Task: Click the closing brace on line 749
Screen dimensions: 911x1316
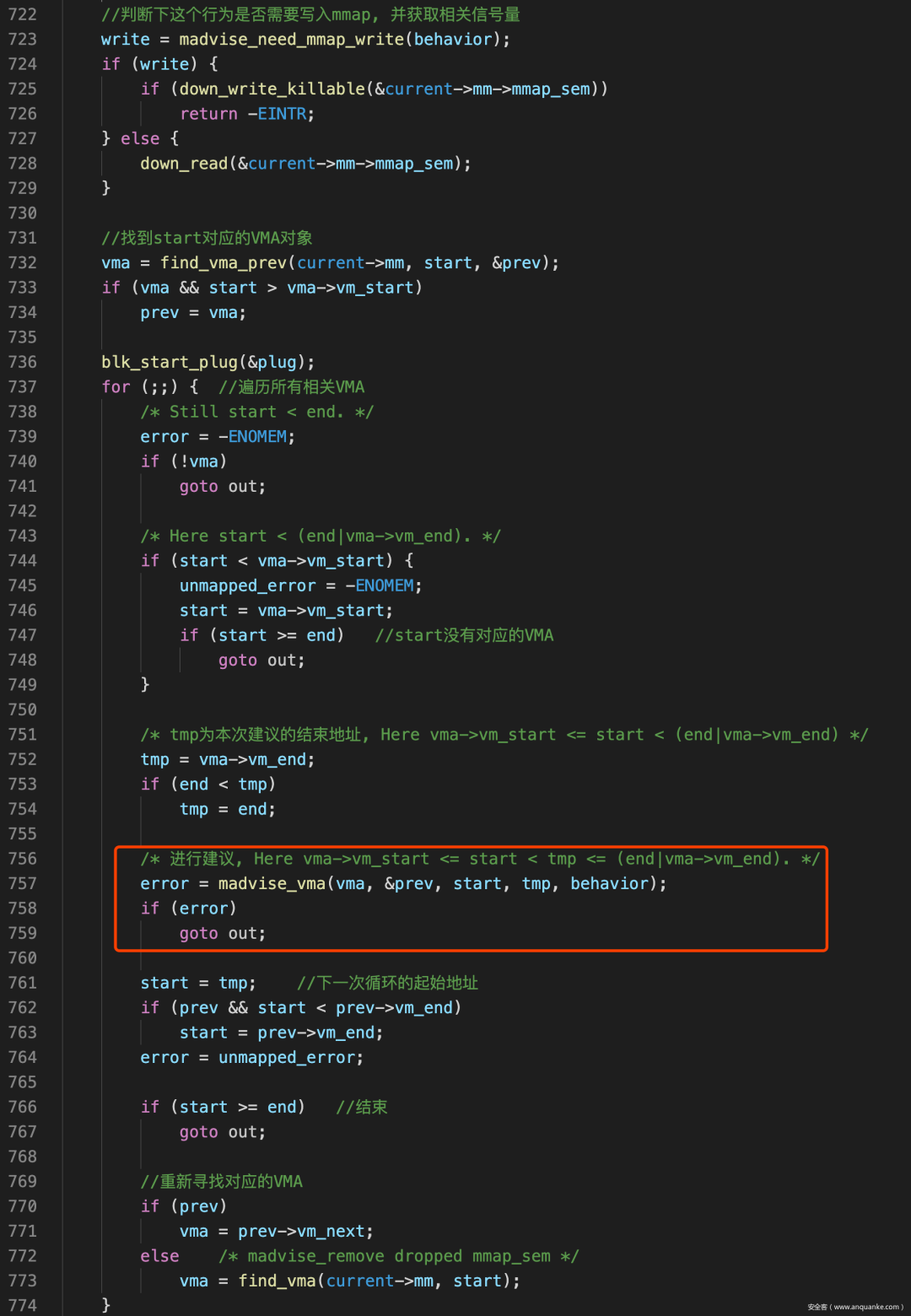Action: [x=145, y=685]
